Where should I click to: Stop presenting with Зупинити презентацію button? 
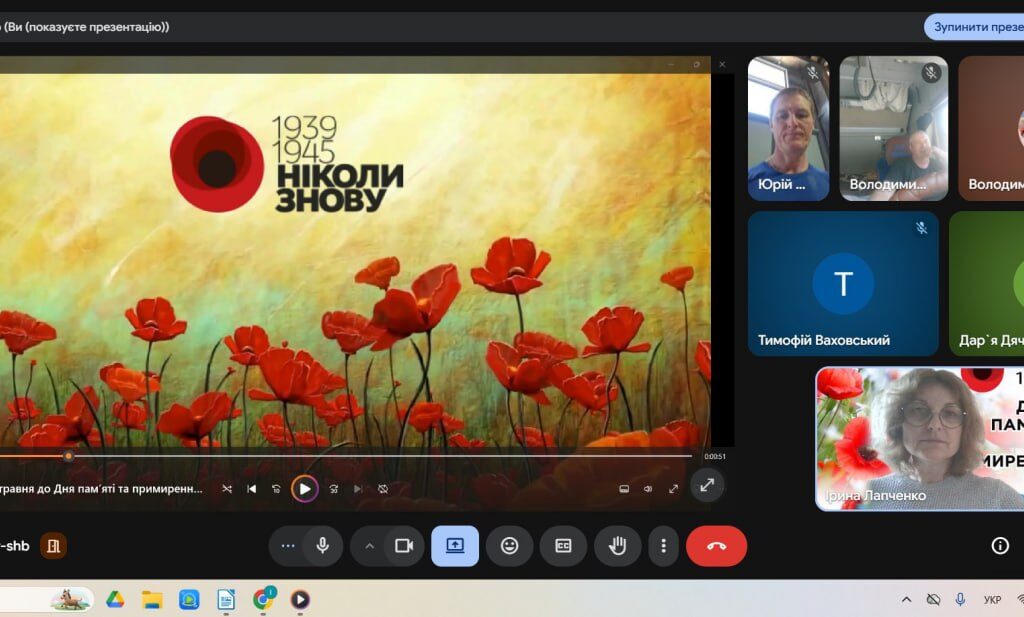tap(974, 27)
